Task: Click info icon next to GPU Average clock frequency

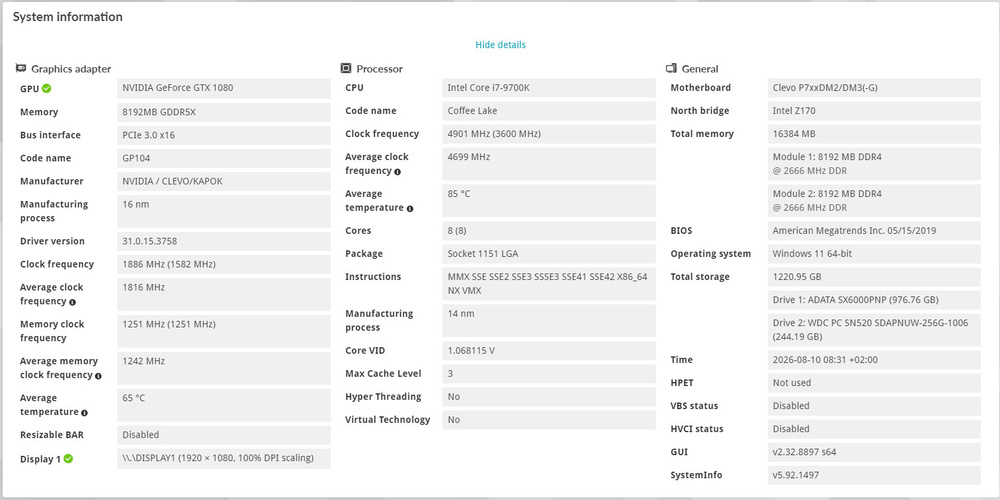Action: pyautogui.click(x=72, y=302)
